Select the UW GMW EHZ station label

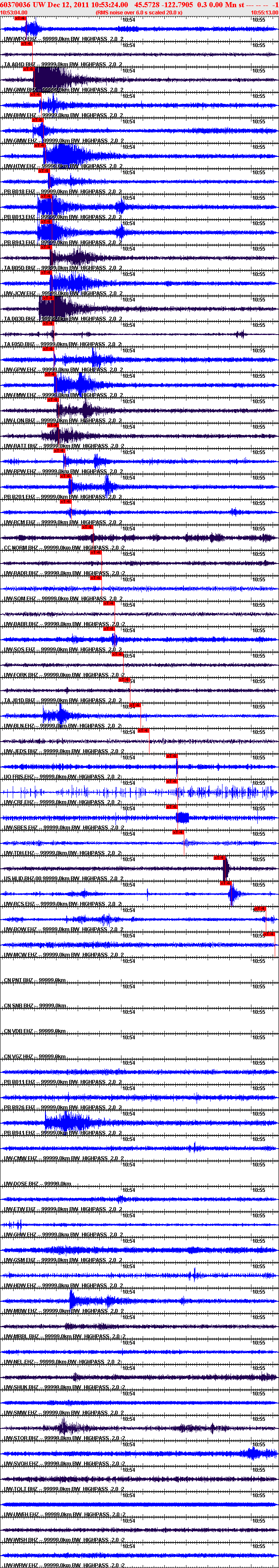(x=63, y=141)
